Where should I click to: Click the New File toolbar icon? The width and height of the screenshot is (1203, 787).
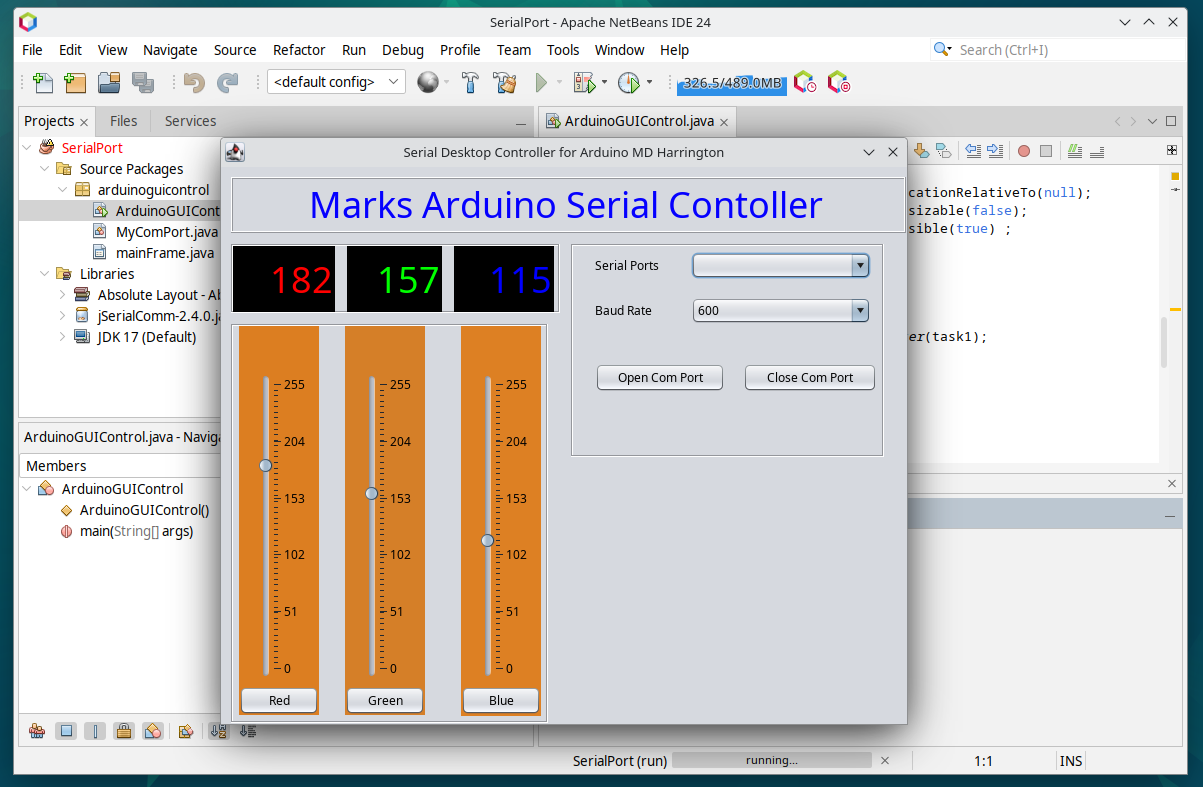(43, 83)
